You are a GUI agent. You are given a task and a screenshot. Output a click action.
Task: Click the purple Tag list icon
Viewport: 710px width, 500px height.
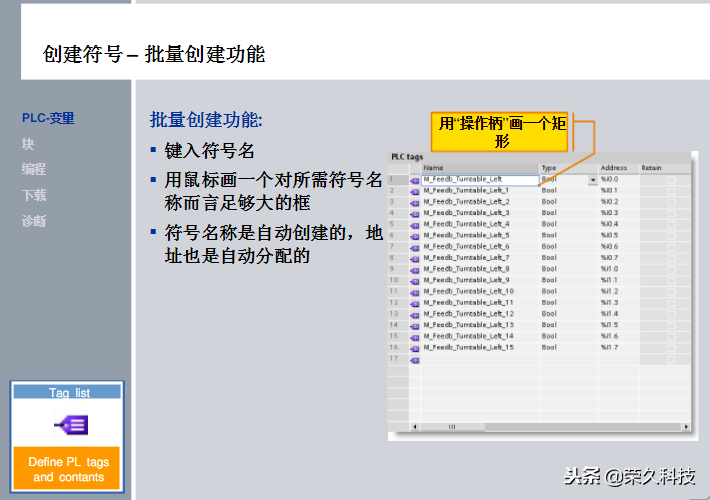(72, 425)
